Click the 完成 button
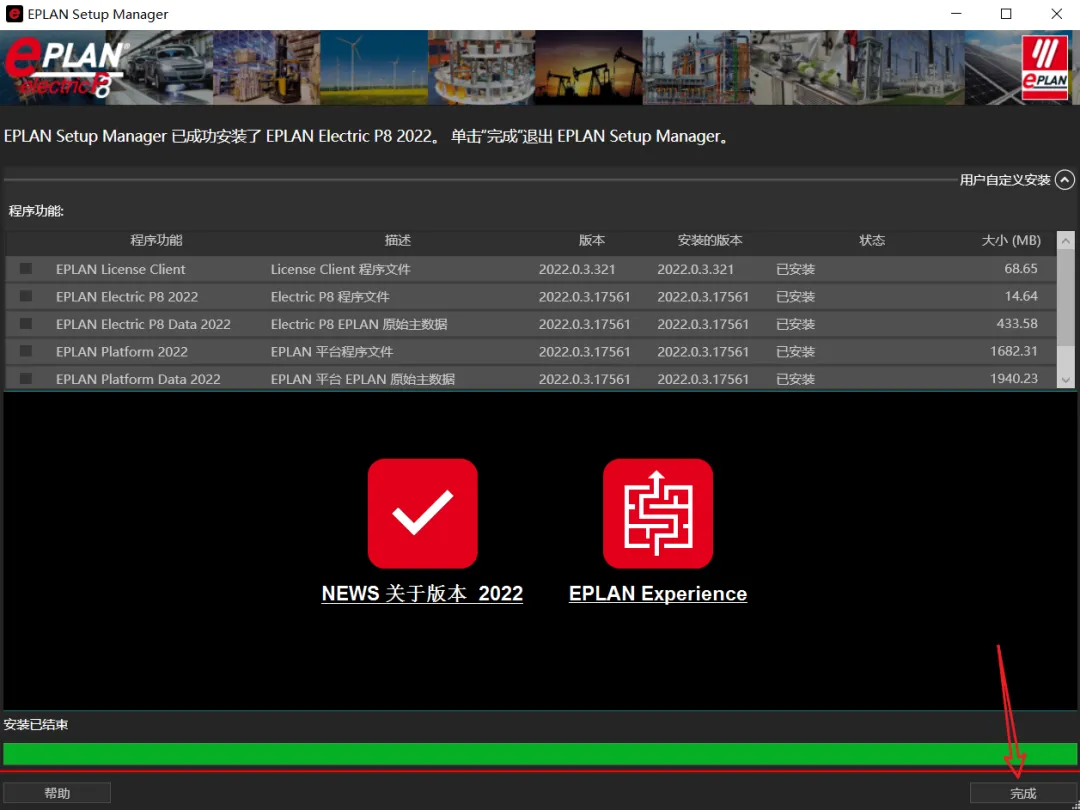 point(1023,793)
